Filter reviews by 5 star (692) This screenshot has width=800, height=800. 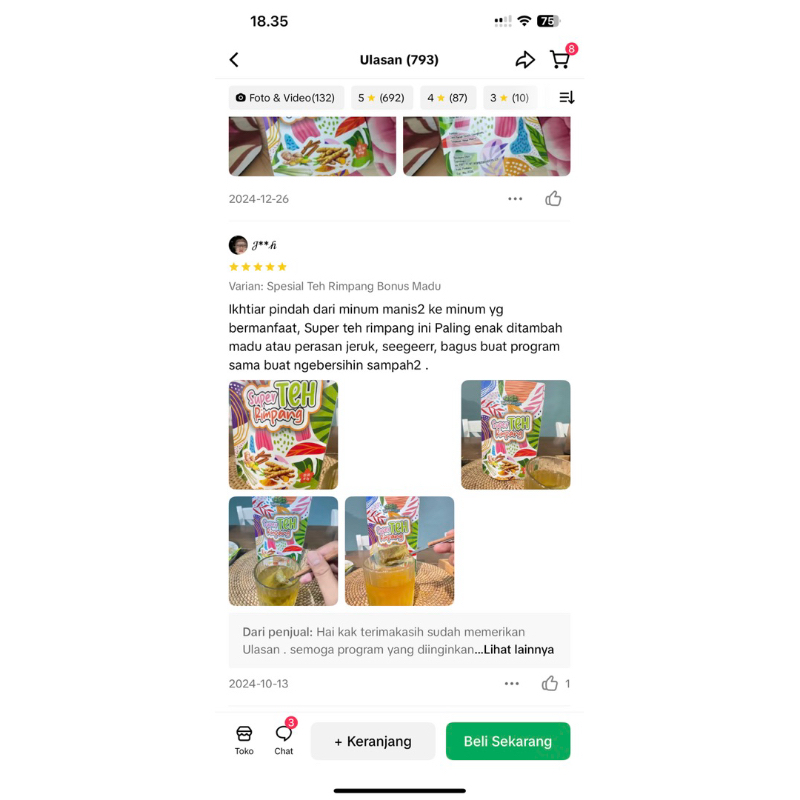pyautogui.click(x=382, y=97)
